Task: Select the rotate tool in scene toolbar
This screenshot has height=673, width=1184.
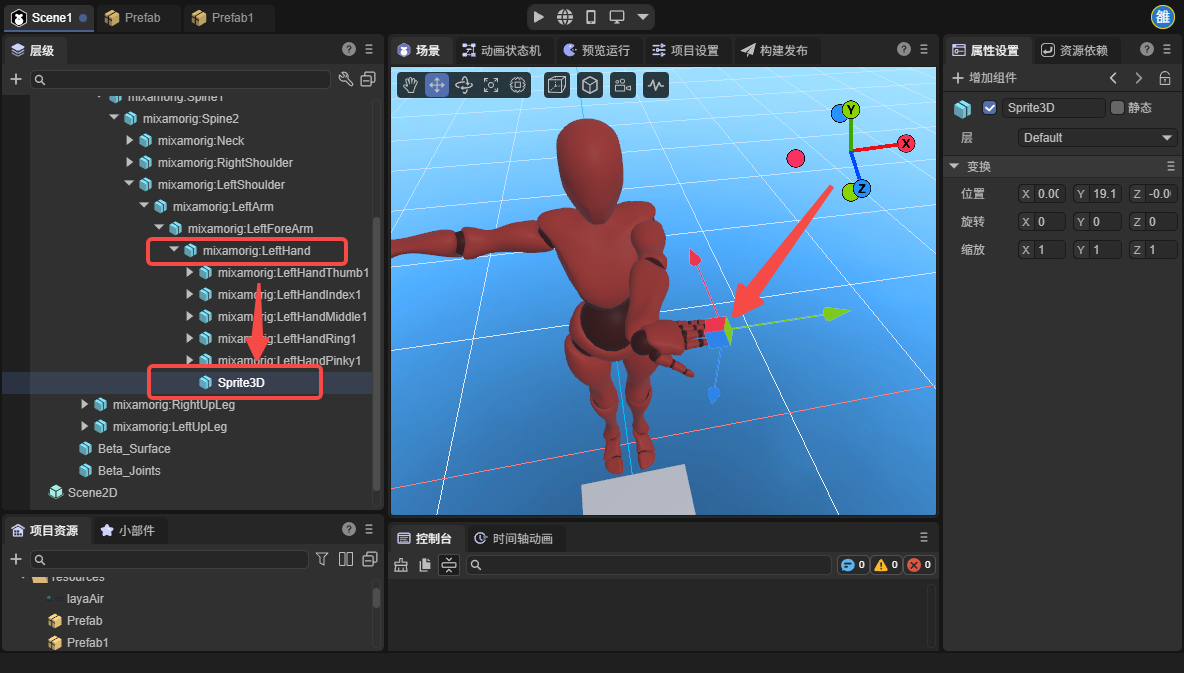Action: coord(464,86)
